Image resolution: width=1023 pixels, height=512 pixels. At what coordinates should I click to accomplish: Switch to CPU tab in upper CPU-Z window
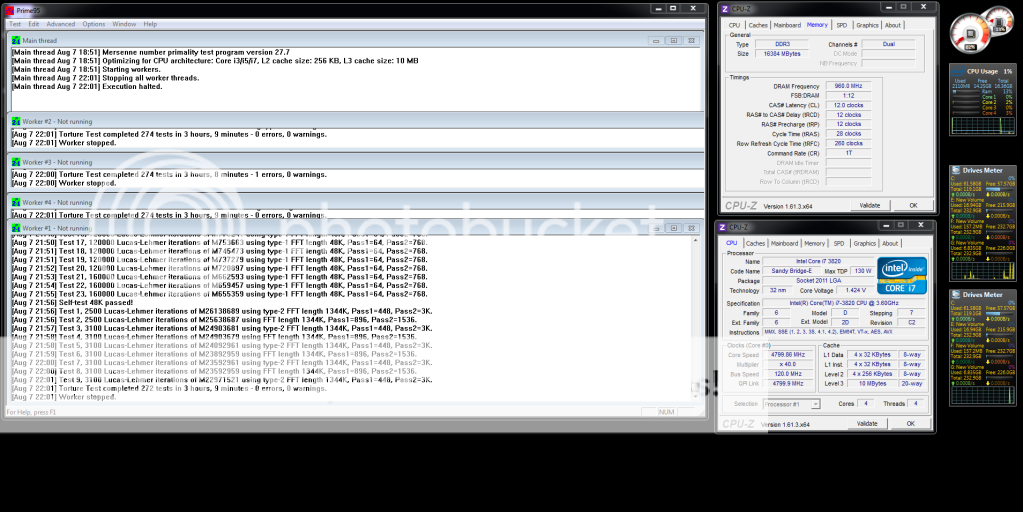[735, 25]
